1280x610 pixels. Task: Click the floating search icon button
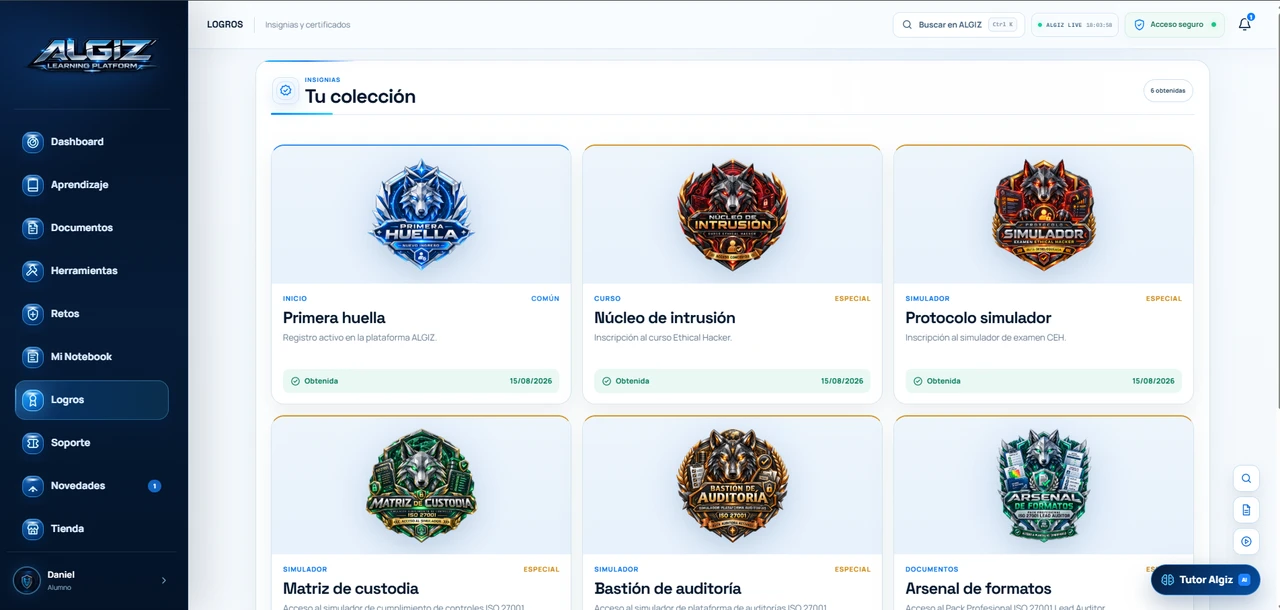[1246, 478]
